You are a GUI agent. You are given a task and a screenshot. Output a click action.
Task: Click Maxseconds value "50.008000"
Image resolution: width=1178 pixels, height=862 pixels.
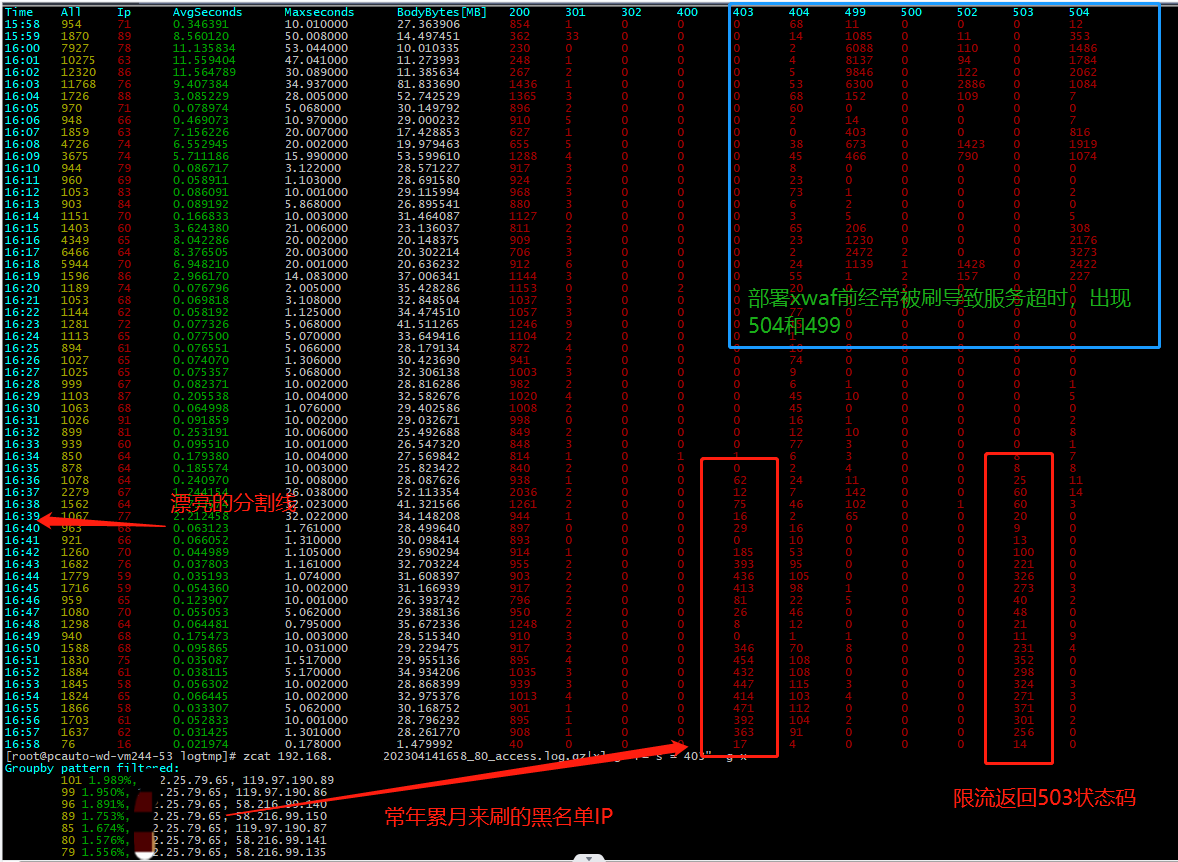[x=316, y=36]
